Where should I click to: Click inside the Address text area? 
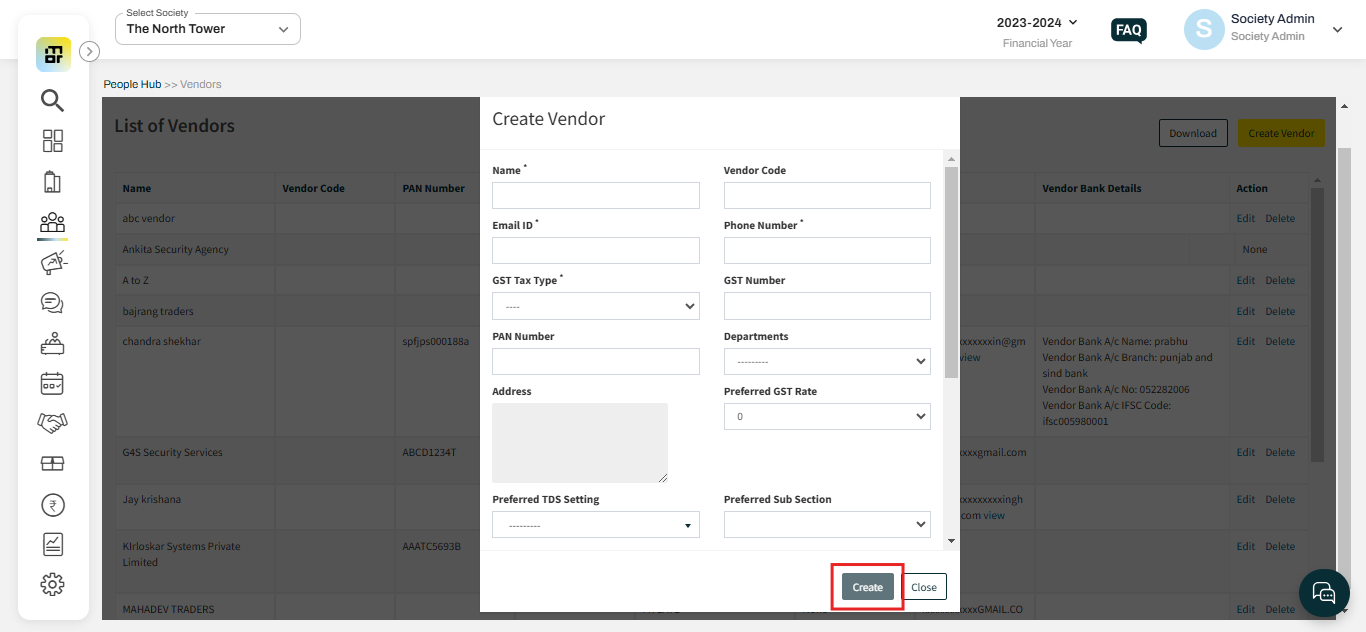pyautogui.click(x=579, y=442)
